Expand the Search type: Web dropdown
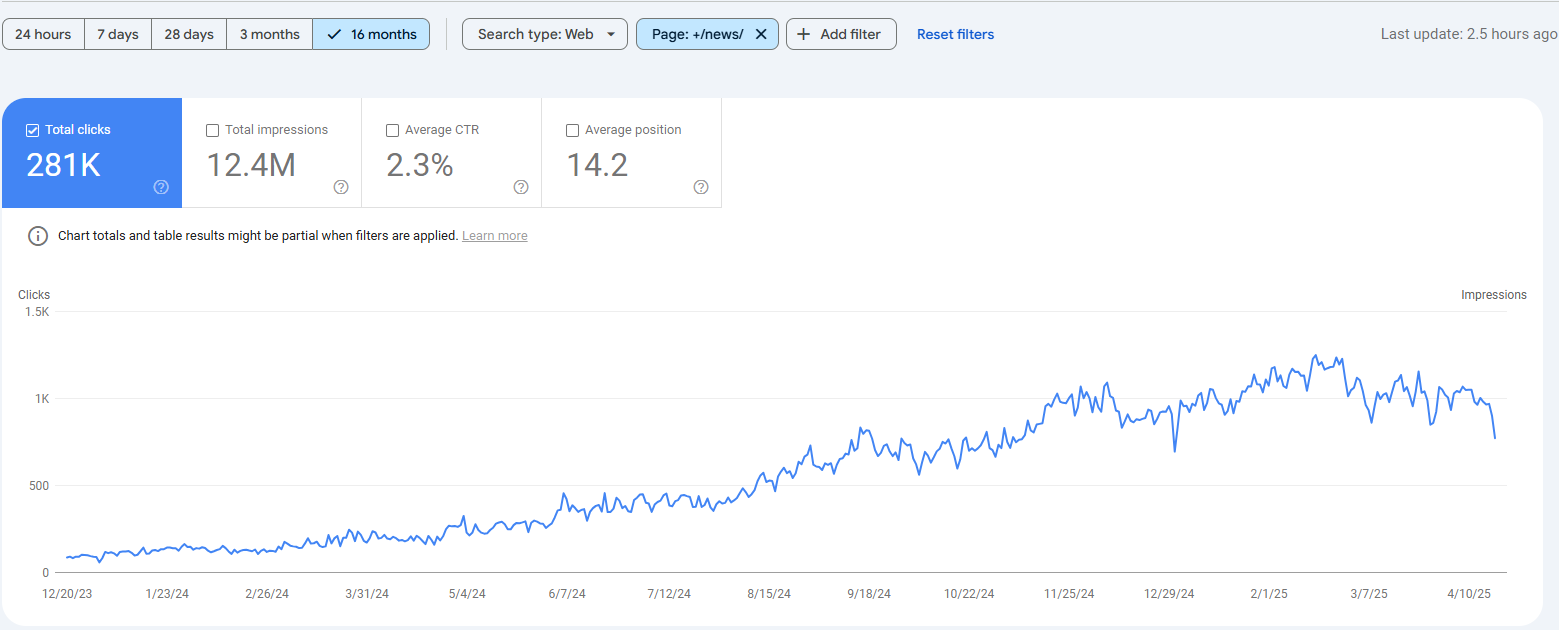The height and width of the screenshot is (630, 1559). click(545, 34)
